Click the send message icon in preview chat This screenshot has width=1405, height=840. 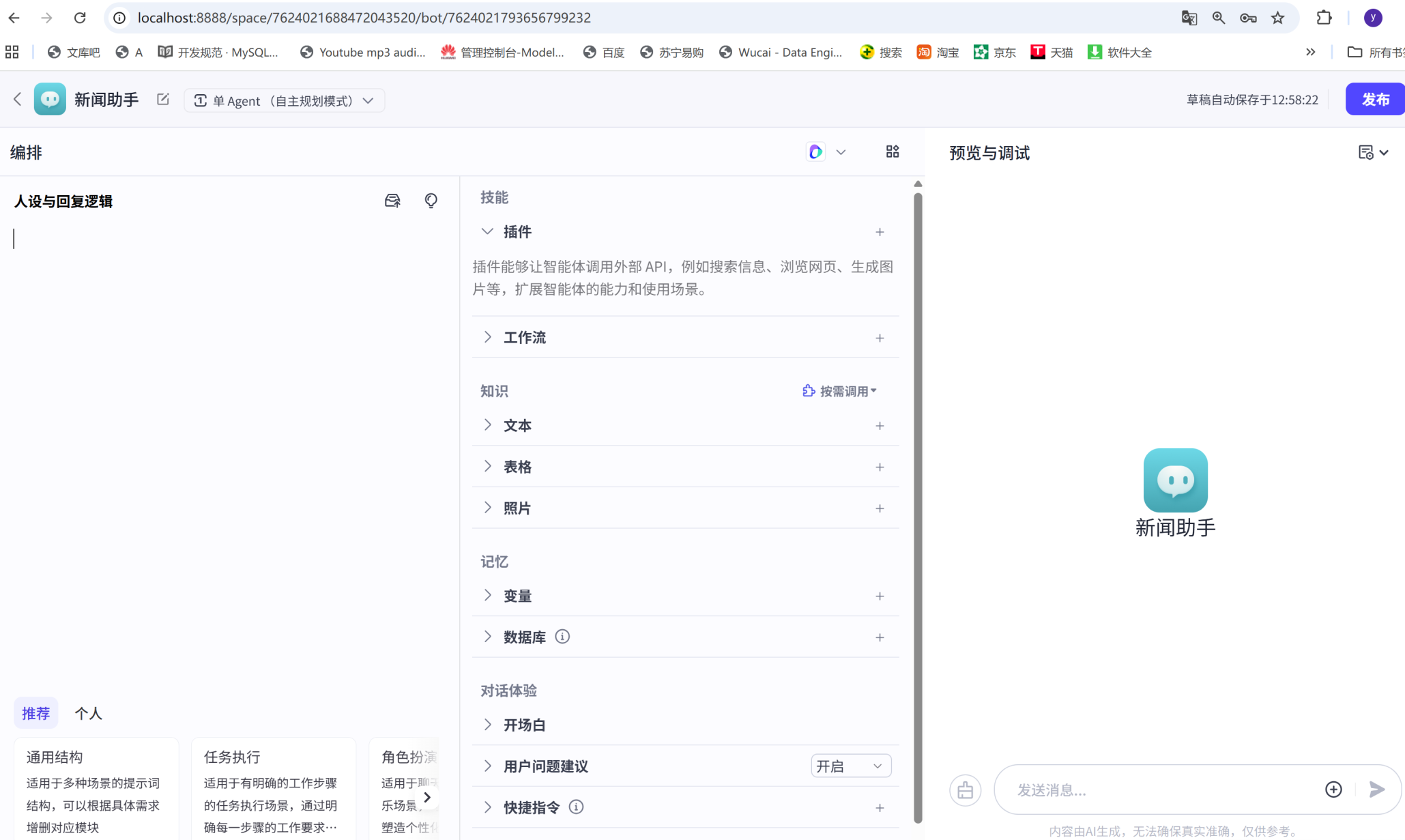pyautogui.click(x=1377, y=790)
